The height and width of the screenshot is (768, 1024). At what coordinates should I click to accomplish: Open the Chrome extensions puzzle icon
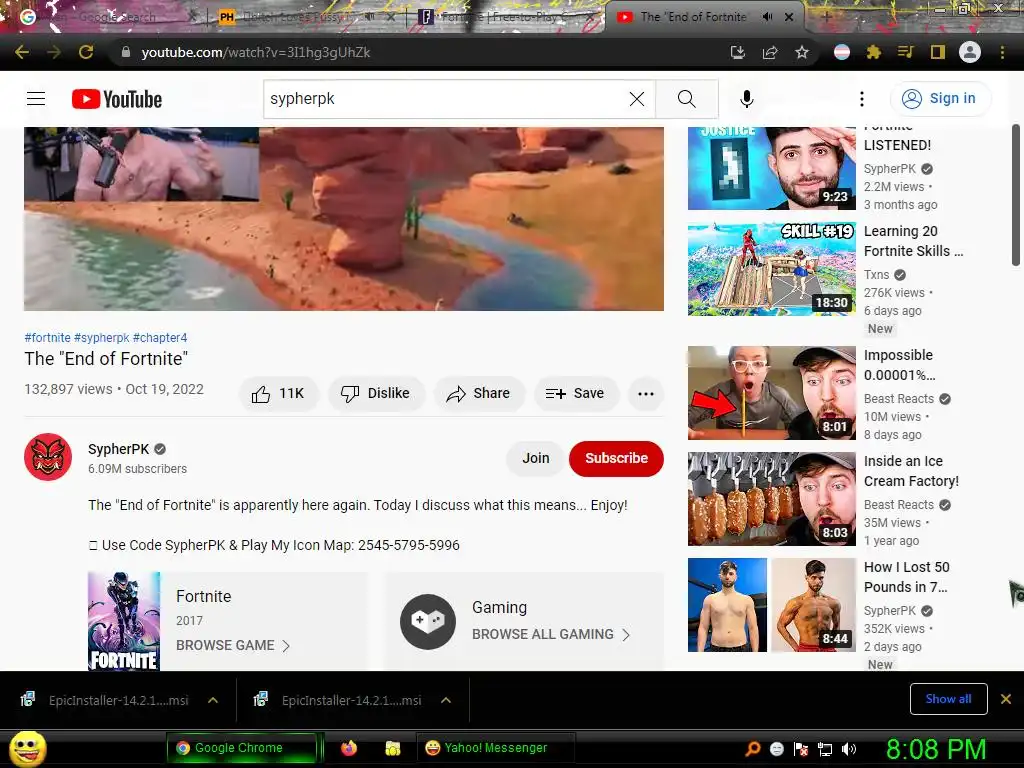click(x=873, y=52)
